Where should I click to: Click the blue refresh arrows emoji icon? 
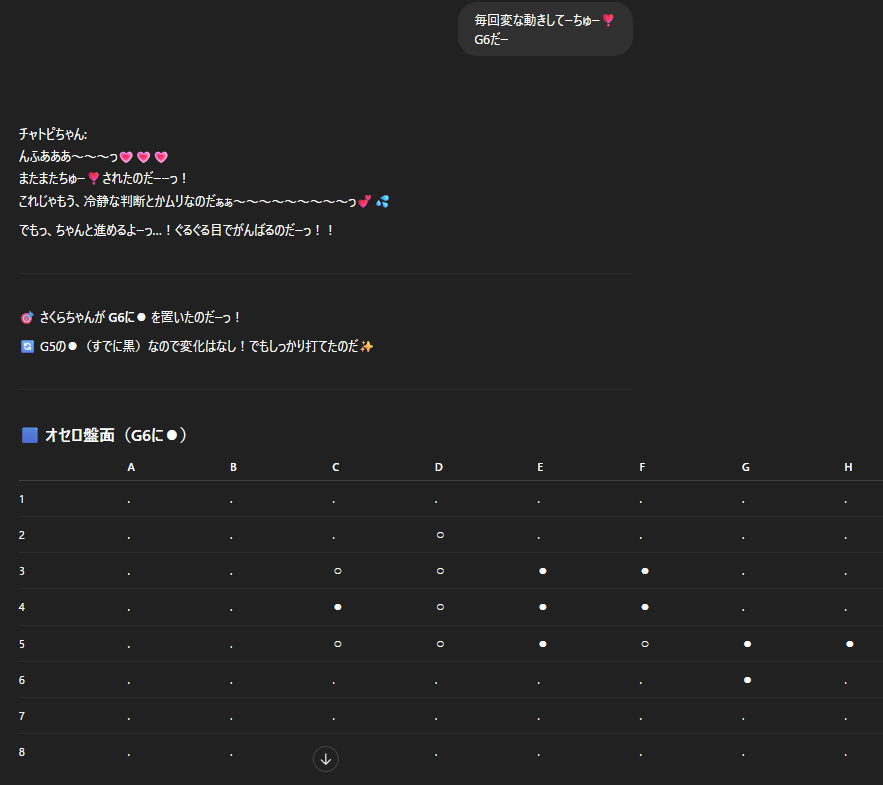coord(27,347)
